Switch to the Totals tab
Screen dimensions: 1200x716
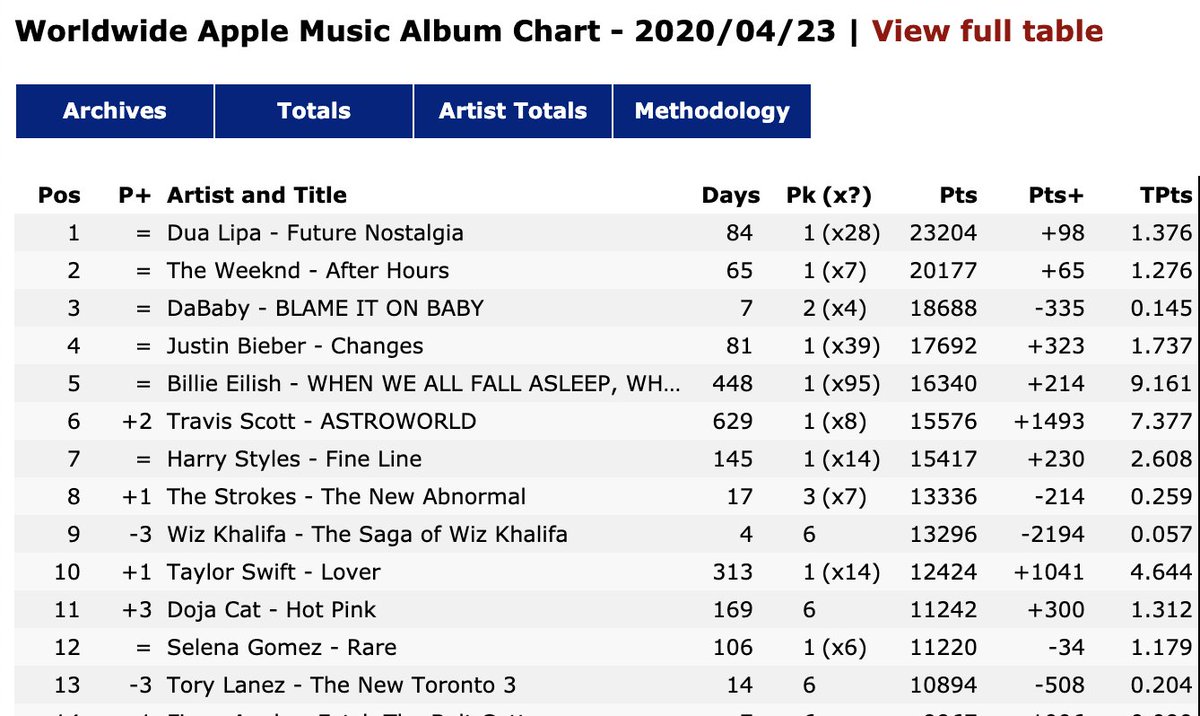coord(314,111)
